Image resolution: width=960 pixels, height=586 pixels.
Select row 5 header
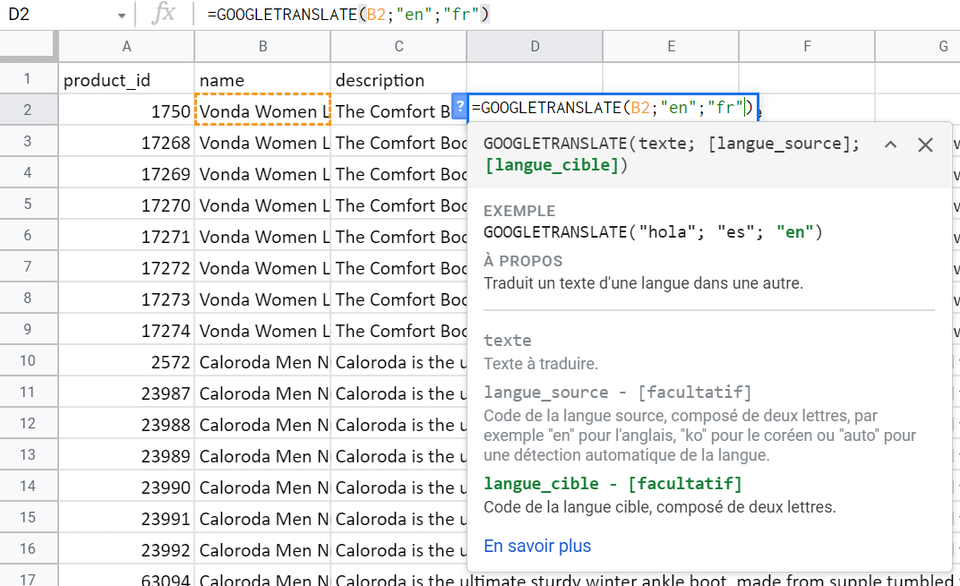click(28, 204)
